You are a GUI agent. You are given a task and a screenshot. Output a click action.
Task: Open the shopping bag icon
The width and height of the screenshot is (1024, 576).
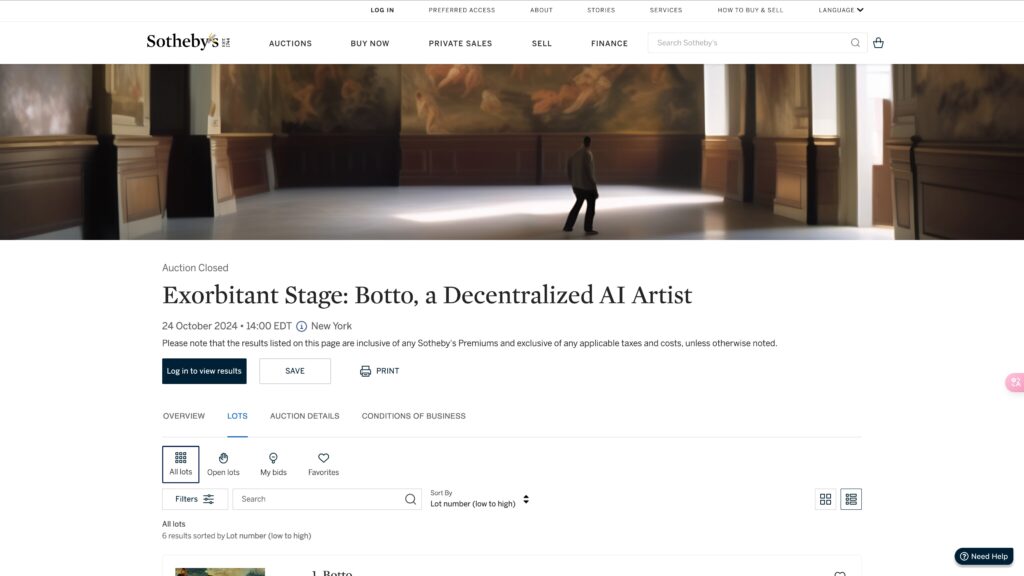click(x=878, y=42)
